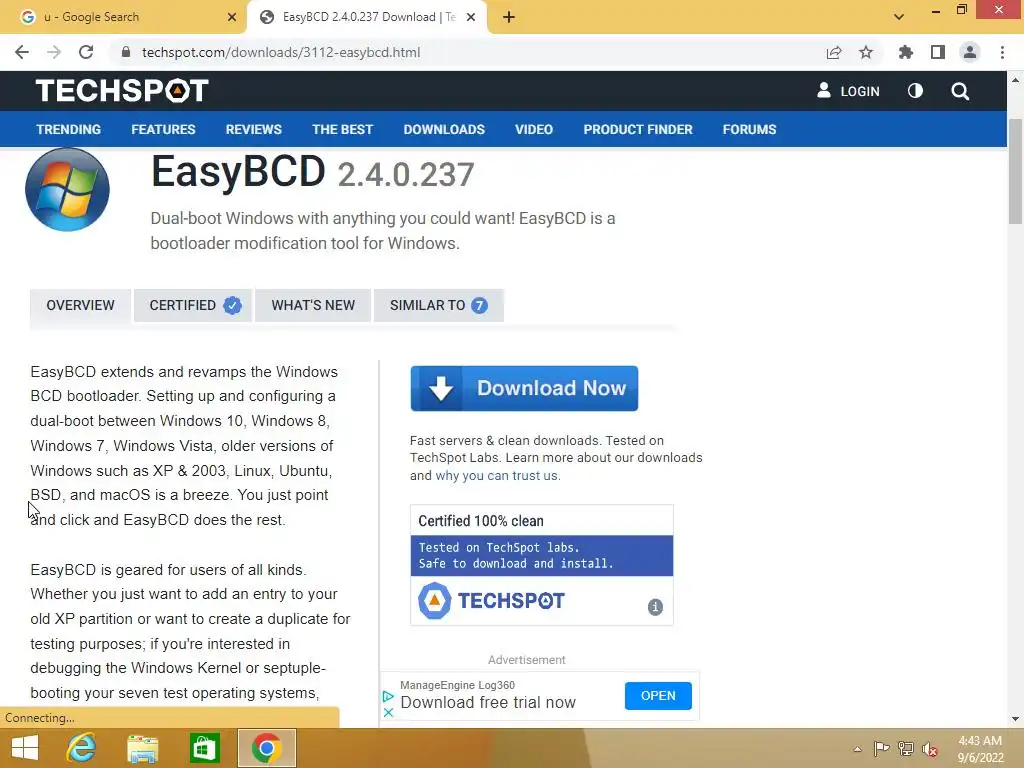Open File Explorer from taskbar
This screenshot has height=768, width=1024.
coord(142,748)
